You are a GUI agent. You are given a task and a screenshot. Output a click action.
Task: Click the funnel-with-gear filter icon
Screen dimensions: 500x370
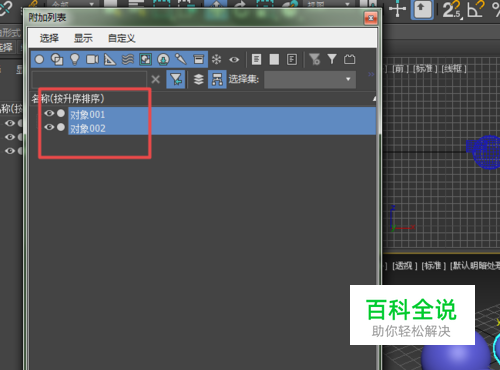(x=314, y=60)
